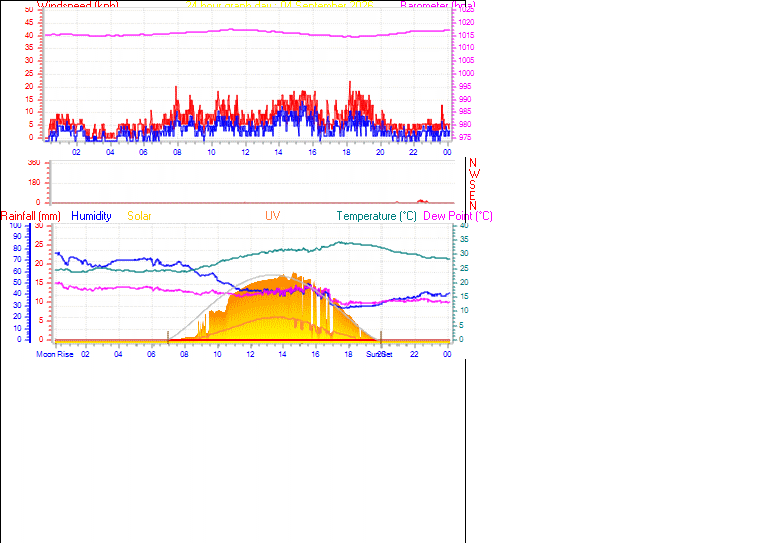The image size is (761, 543).
Task: Click the SunSet label on the time axis
Action: coord(379,354)
